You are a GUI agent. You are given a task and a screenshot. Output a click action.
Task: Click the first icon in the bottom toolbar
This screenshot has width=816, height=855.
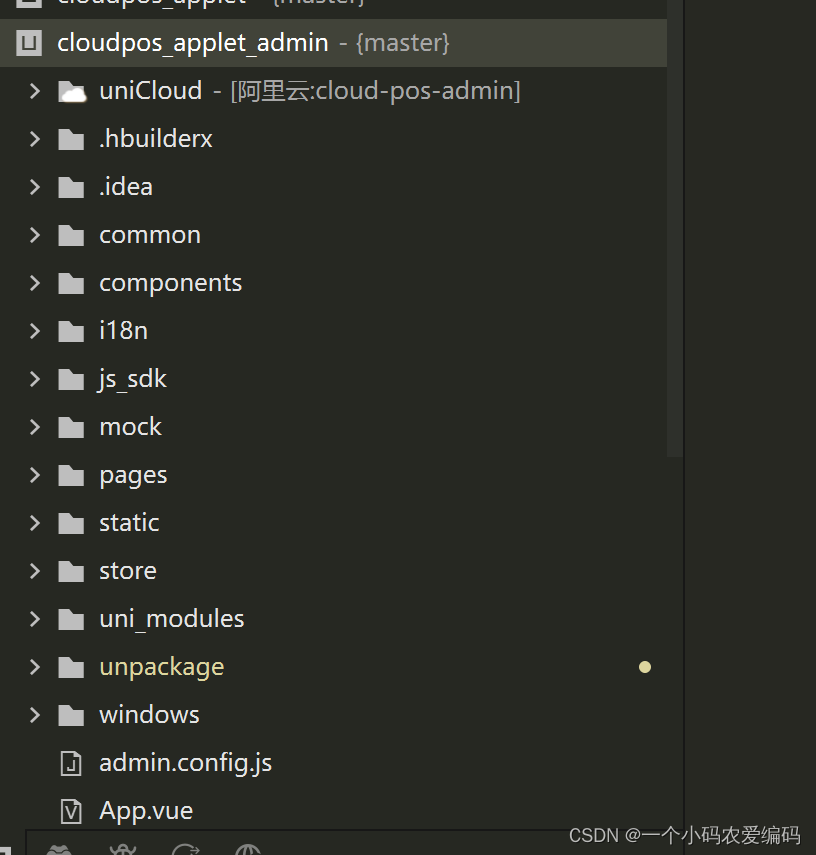pyautogui.click(x=60, y=850)
